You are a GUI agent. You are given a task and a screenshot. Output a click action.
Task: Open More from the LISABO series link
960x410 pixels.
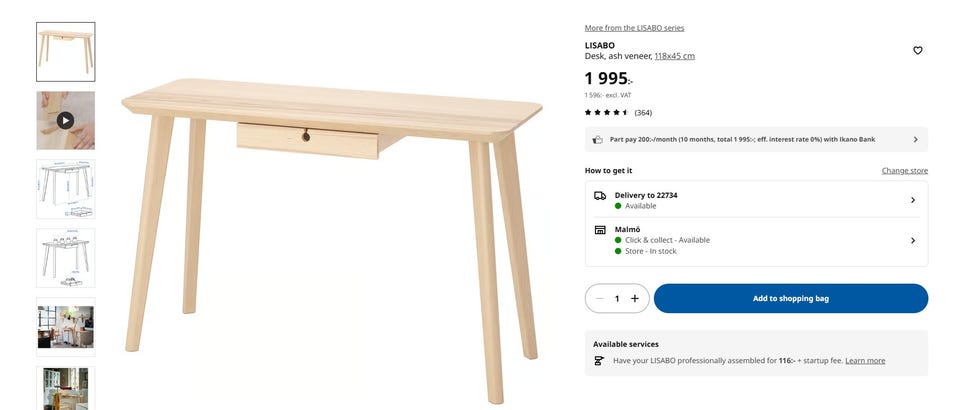coord(634,28)
